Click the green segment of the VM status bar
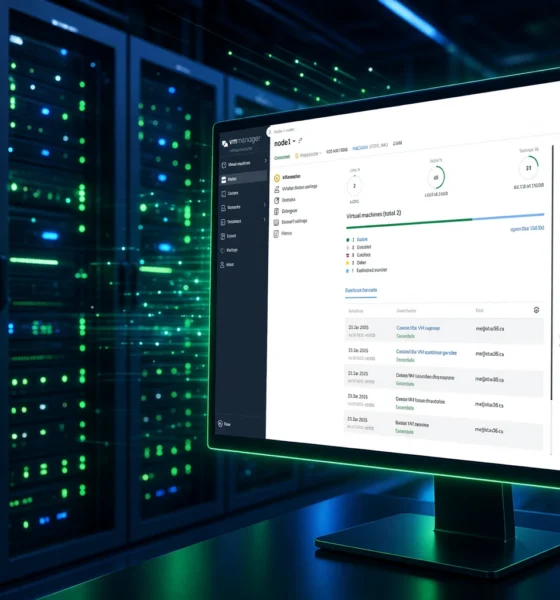The height and width of the screenshot is (600, 560). click(409, 223)
